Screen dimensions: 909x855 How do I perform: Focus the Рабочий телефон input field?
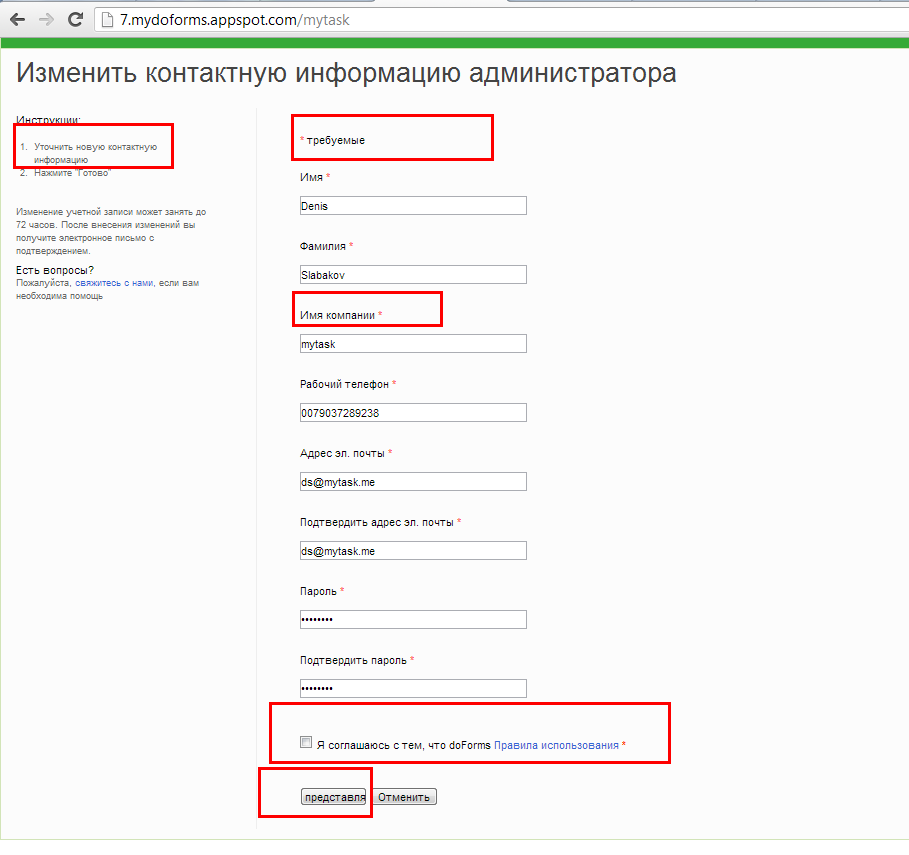413,413
